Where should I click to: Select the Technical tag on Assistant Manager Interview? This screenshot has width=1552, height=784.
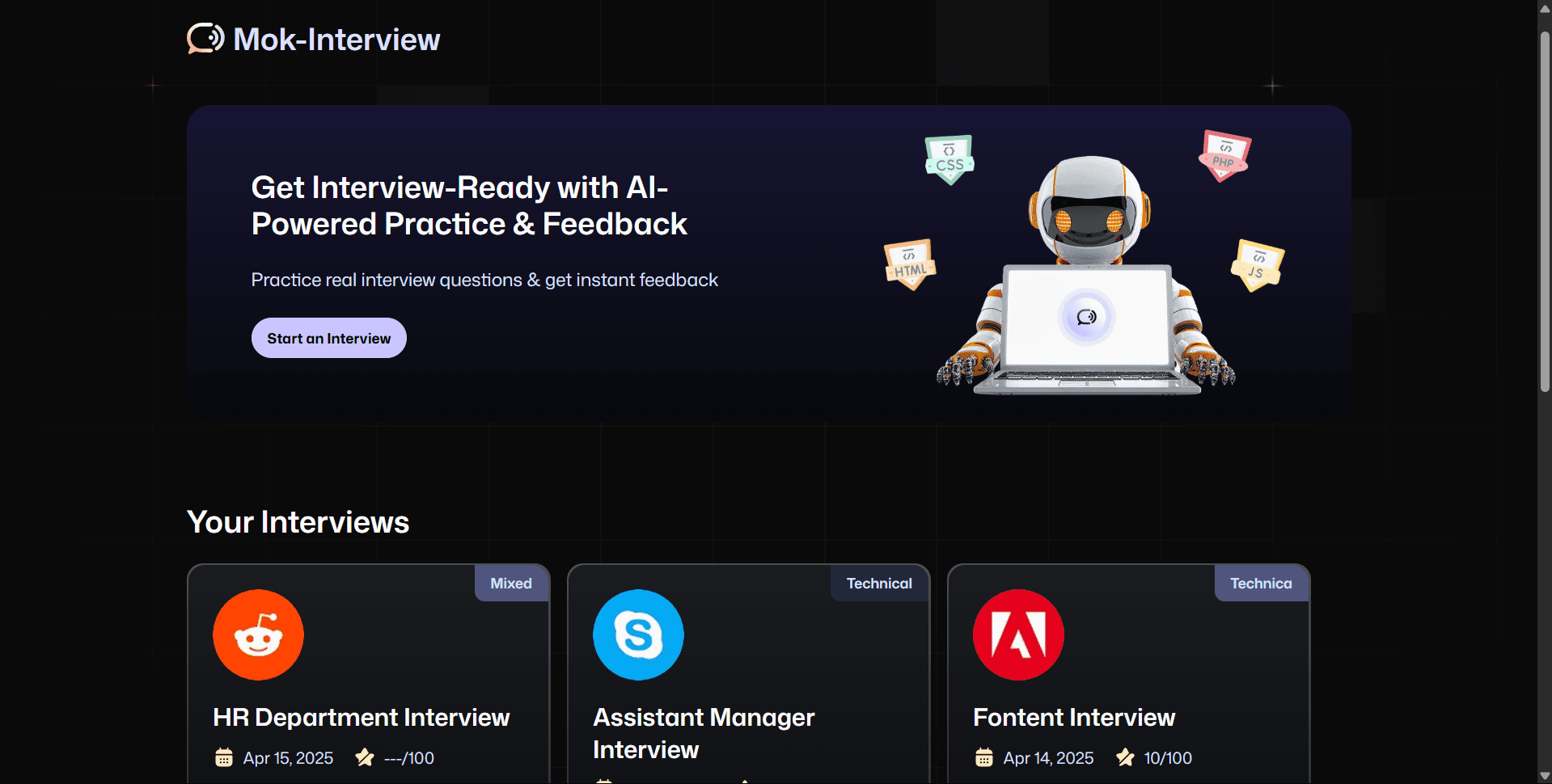878,583
